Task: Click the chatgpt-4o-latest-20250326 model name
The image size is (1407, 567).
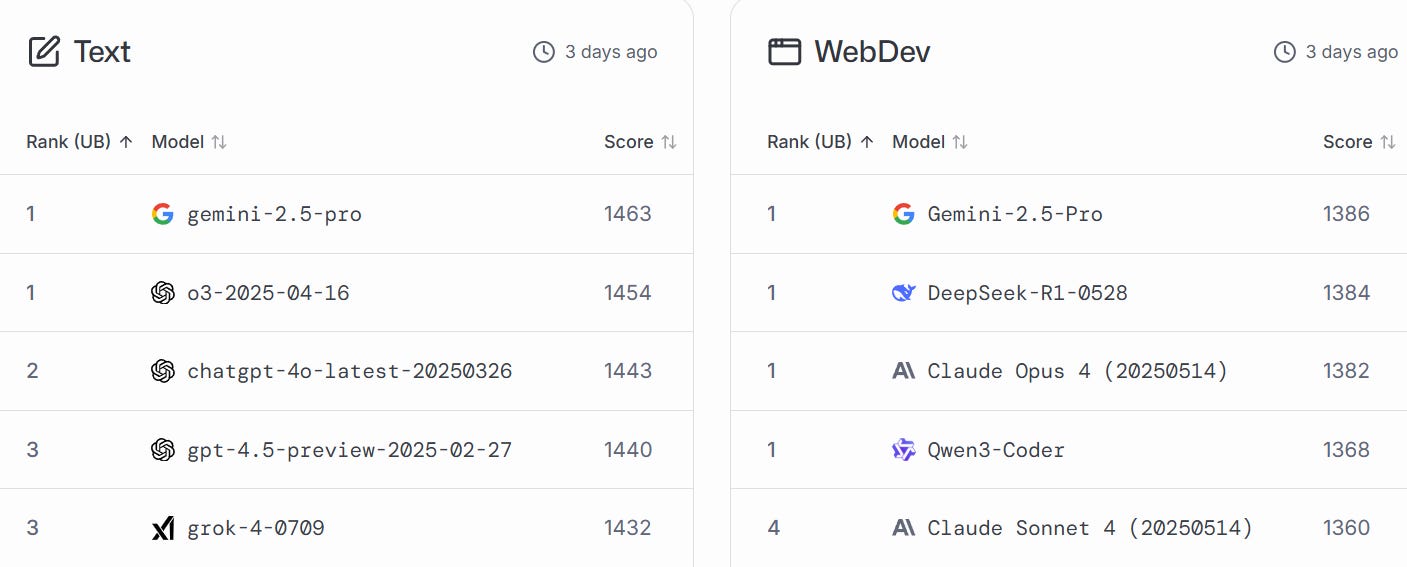Action: coord(349,371)
